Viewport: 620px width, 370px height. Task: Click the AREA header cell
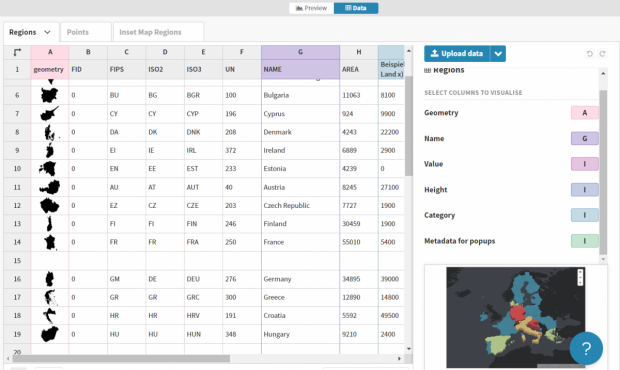pyautogui.click(x=359, y=69)
